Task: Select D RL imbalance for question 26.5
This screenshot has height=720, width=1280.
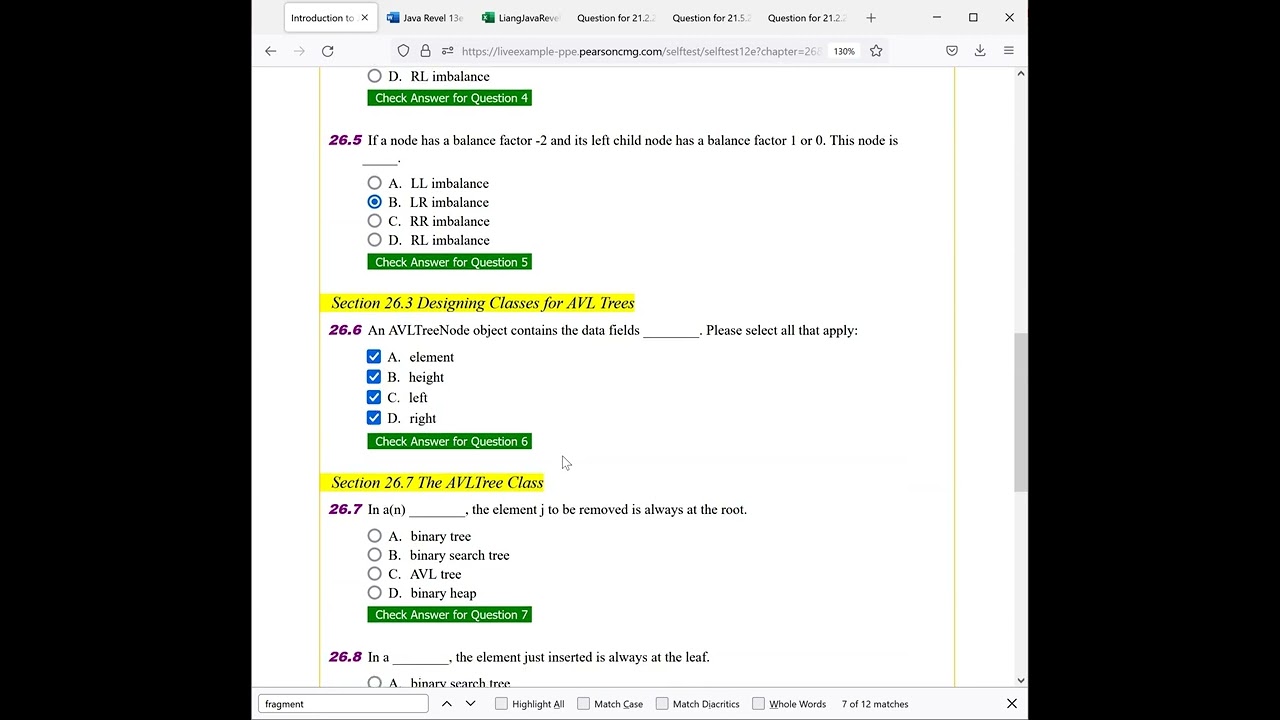Action: [x=374, y=240]
